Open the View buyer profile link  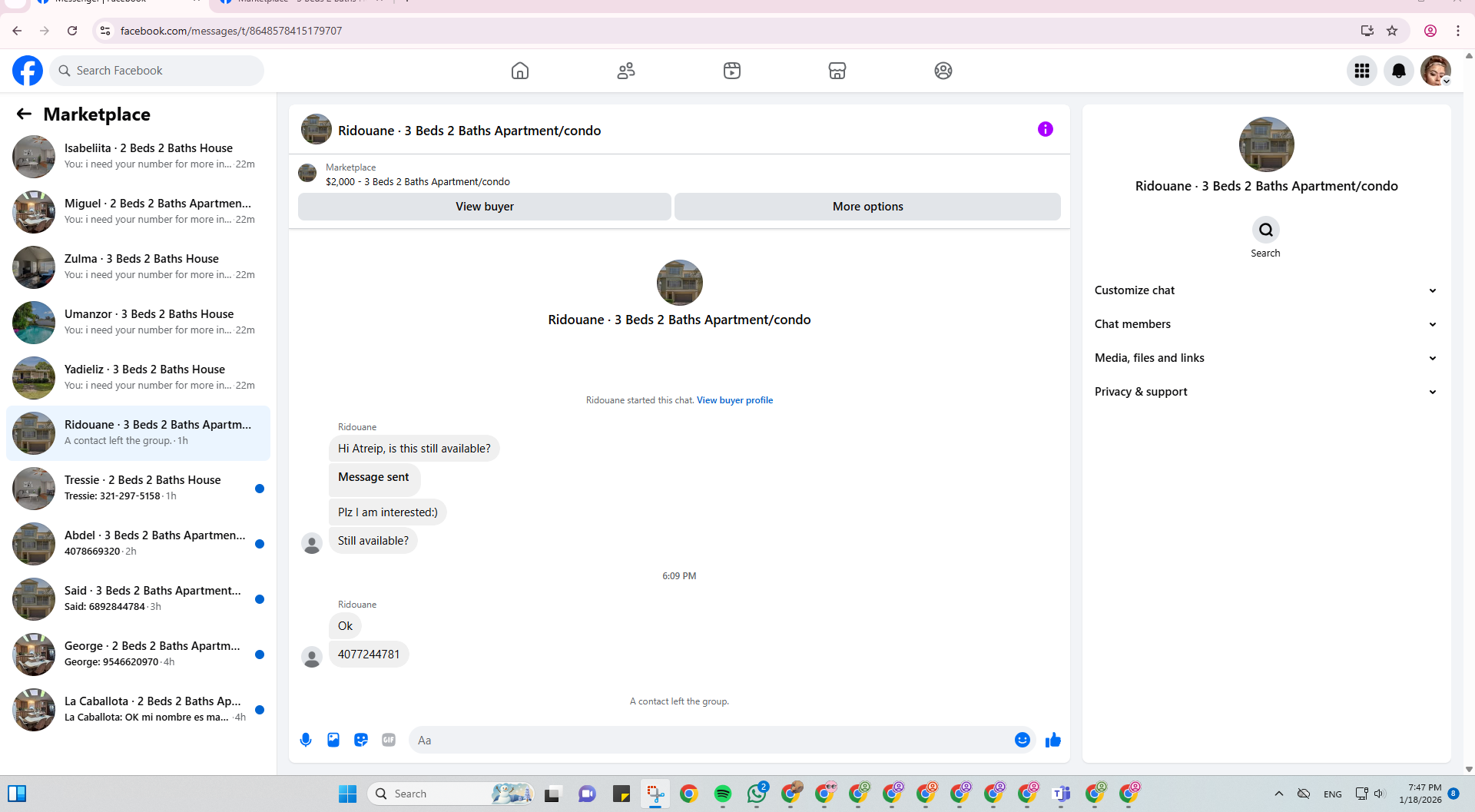click(x=734, y=400)
